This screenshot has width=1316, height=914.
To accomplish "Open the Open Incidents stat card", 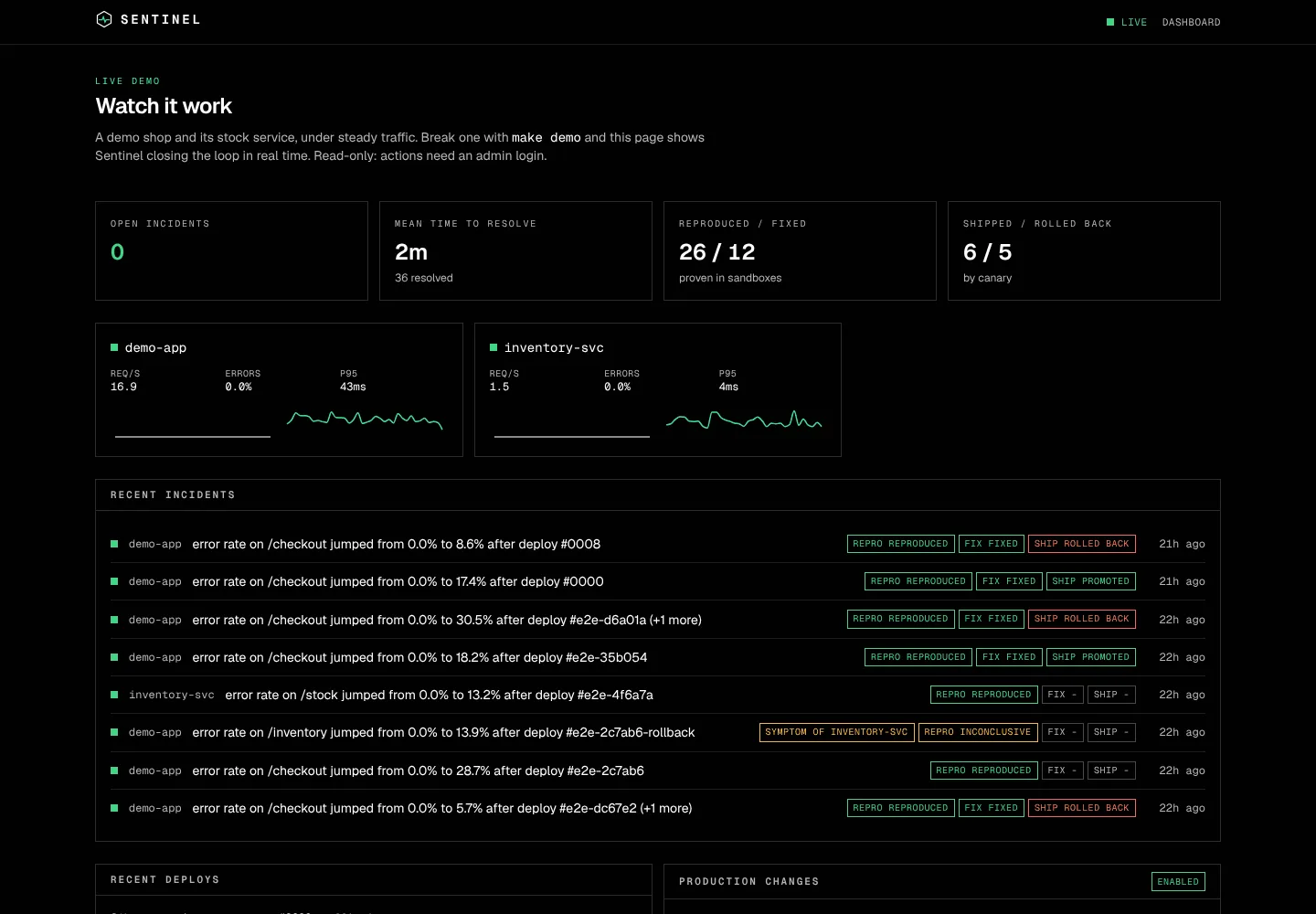I will pyautogui.click(x=231, y=250).
